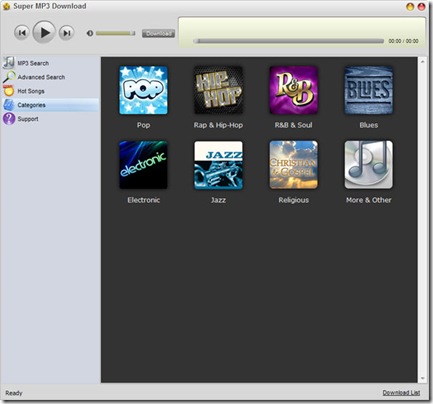Skip to the next track
433x404 pixels.
66,33
